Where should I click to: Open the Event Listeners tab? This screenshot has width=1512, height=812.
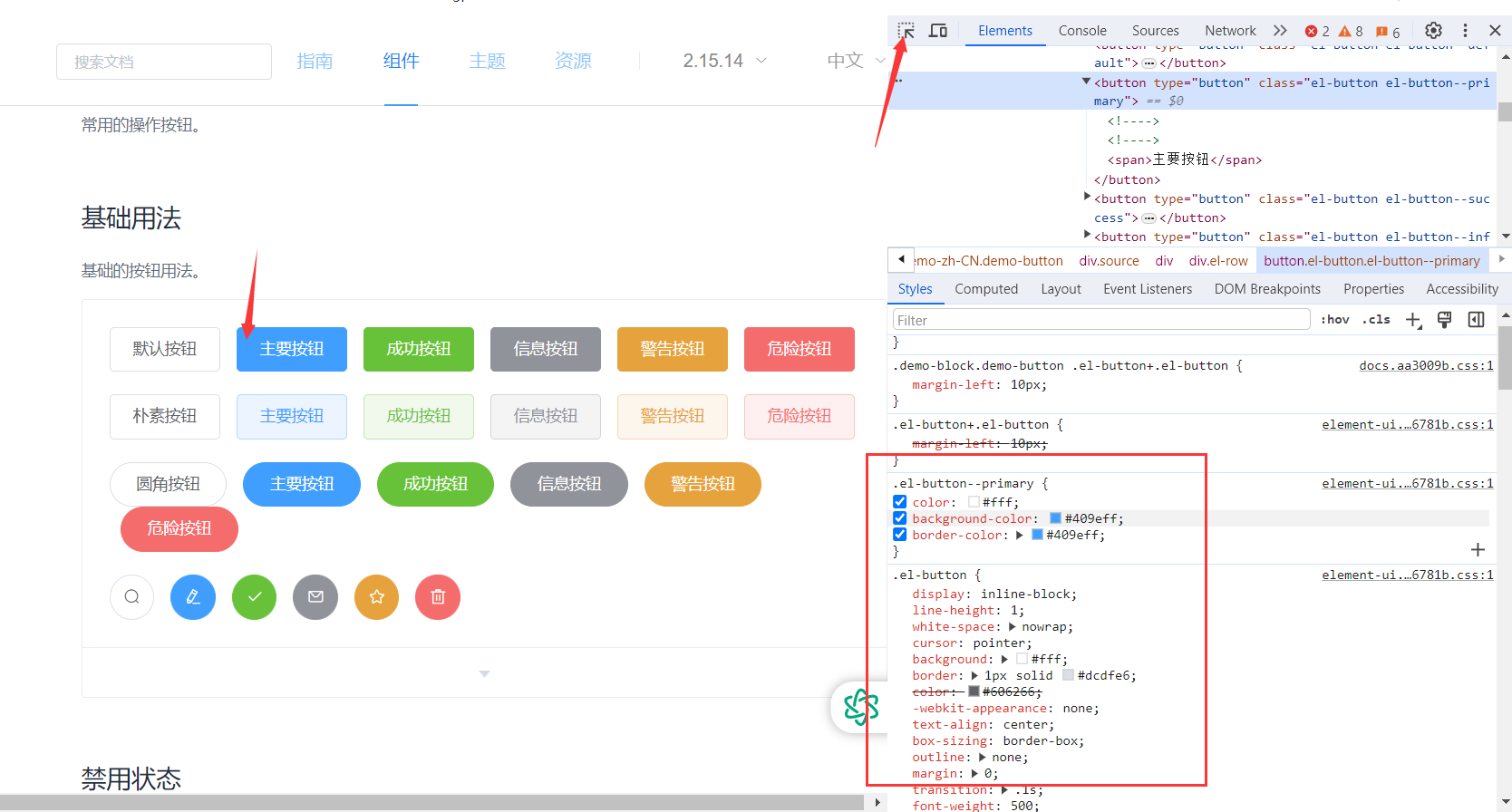1148,289
